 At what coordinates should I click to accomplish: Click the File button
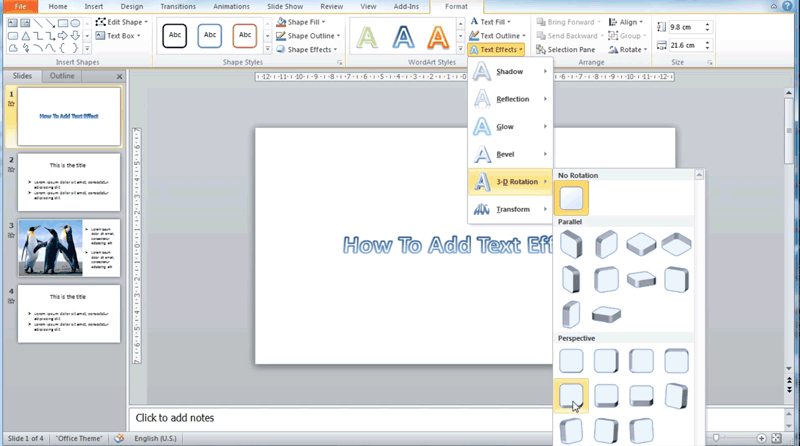[19, 7]
